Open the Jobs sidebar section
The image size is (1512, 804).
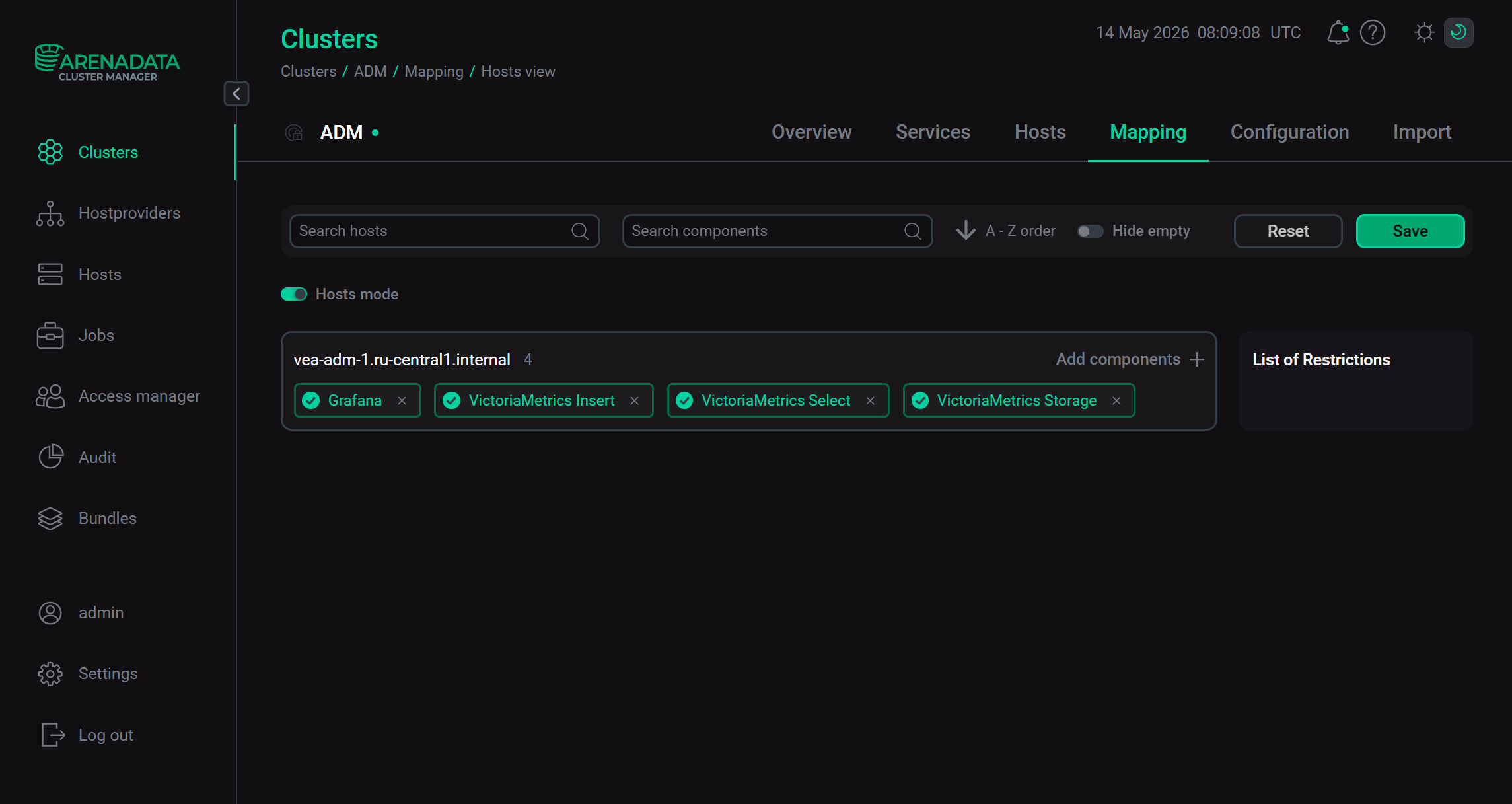coord(75,336)
